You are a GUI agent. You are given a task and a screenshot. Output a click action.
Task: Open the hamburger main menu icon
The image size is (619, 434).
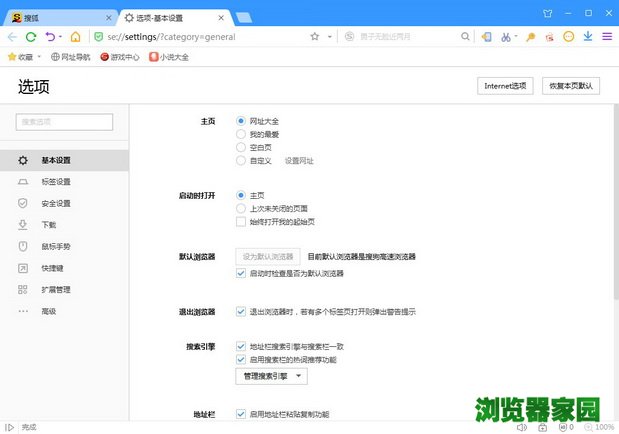click(606, 37)
